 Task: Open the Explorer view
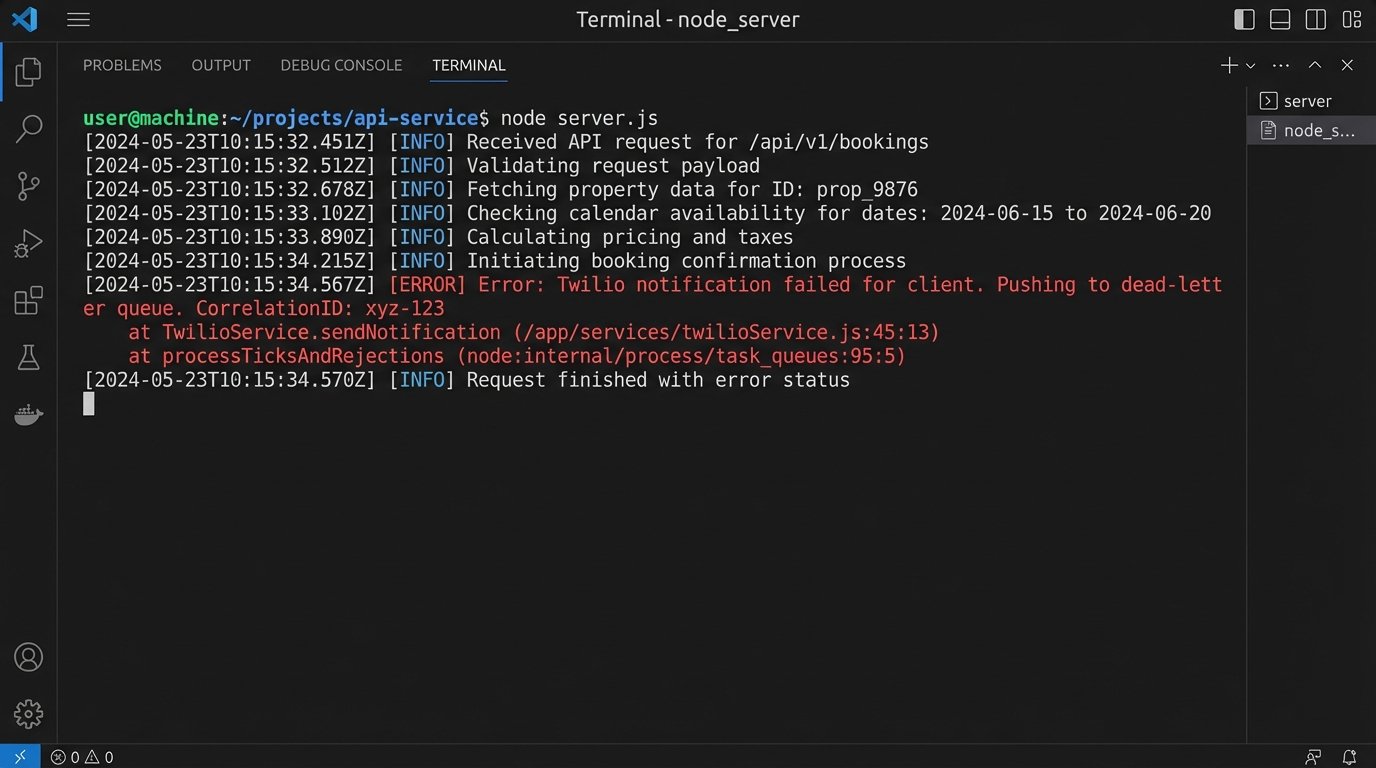pos(28,70)
